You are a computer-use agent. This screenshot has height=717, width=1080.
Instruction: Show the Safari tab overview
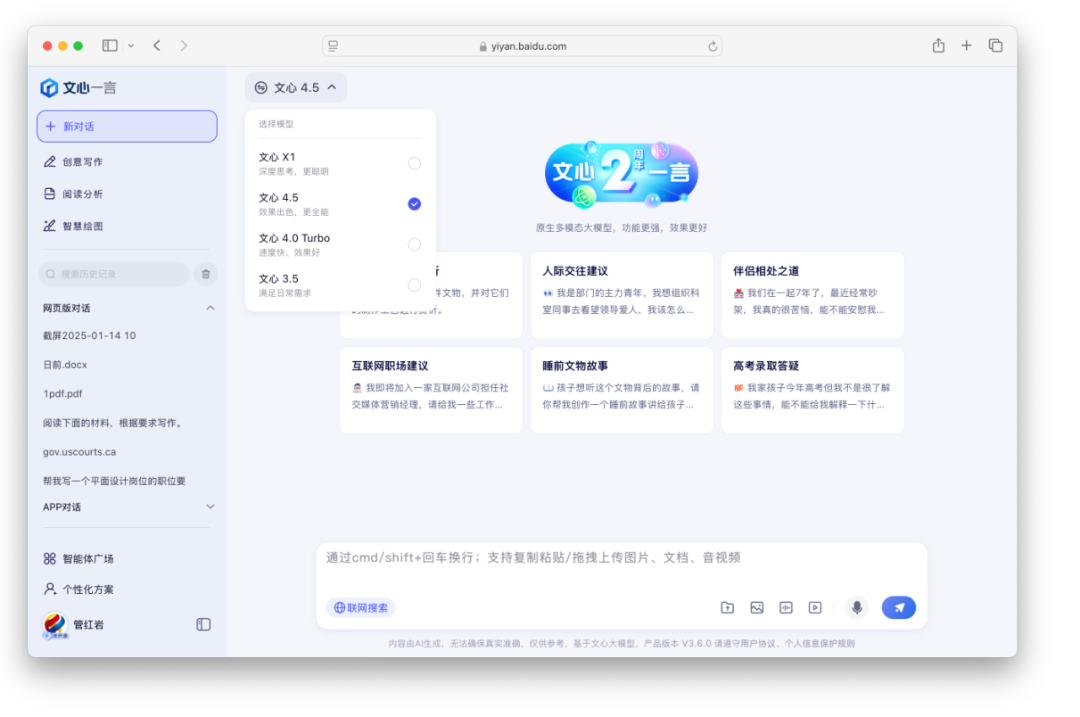click(995, 45)
